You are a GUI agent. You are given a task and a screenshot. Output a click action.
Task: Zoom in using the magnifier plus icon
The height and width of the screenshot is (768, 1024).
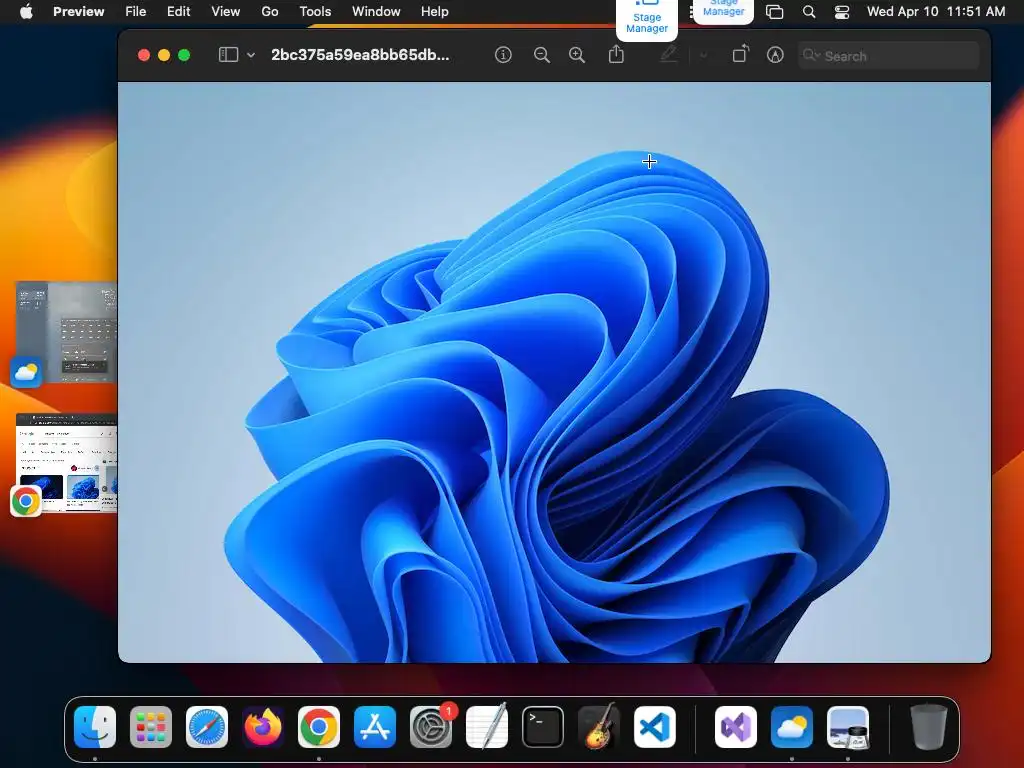coord(577,55)
